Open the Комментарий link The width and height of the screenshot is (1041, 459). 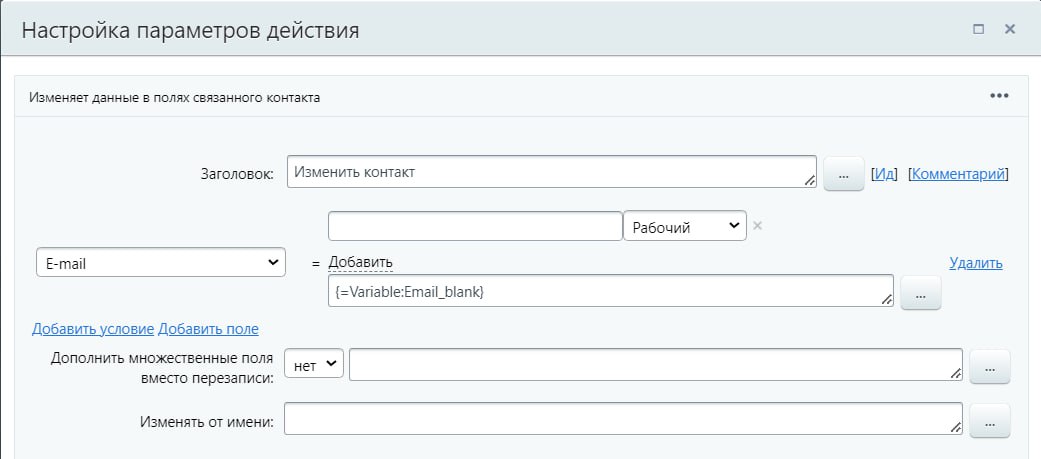tap(957, 174)
